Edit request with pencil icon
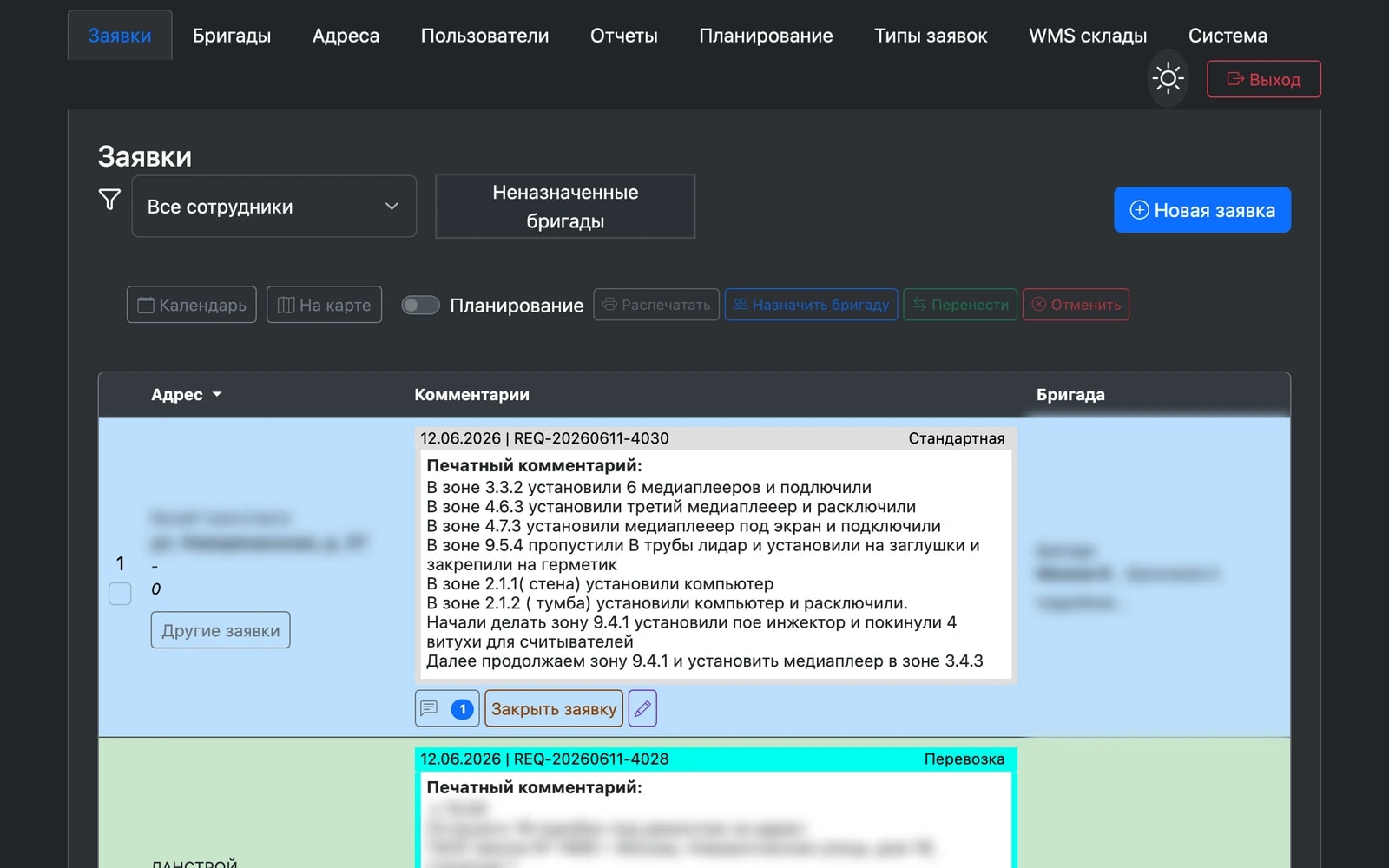1389x868 pixels. click(x=642, y=708)
